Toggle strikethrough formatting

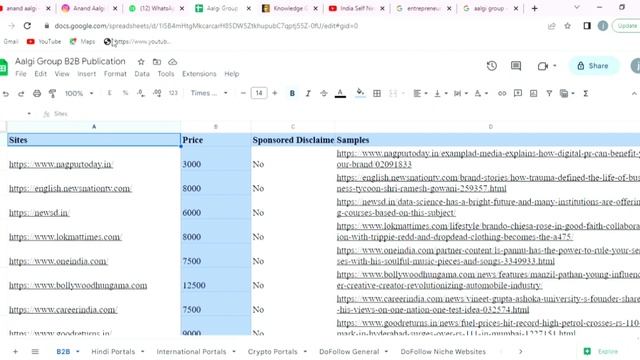pos(324,93)
